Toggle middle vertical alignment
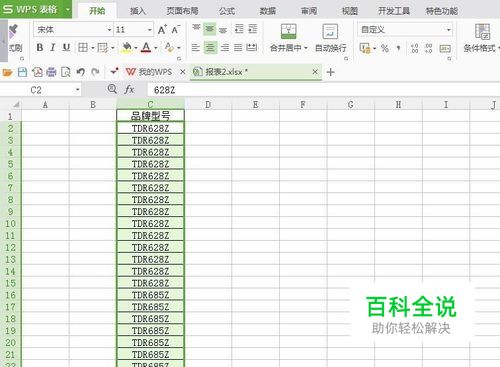The image size is (500, 367). [210, 29]
